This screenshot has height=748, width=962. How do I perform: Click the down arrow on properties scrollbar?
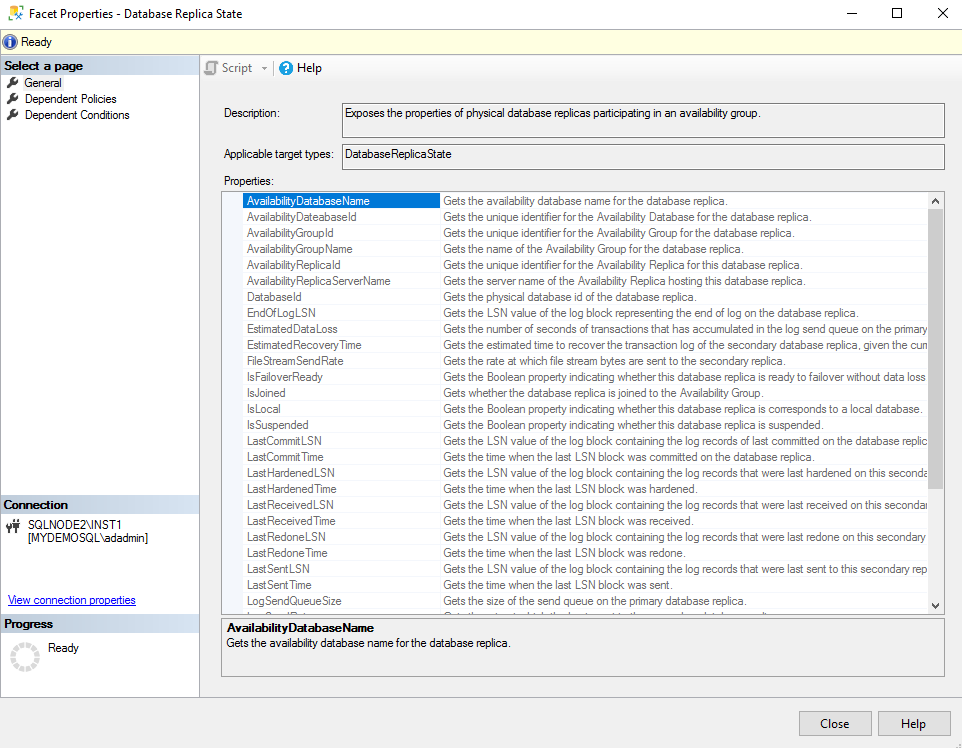pos(935,605)
